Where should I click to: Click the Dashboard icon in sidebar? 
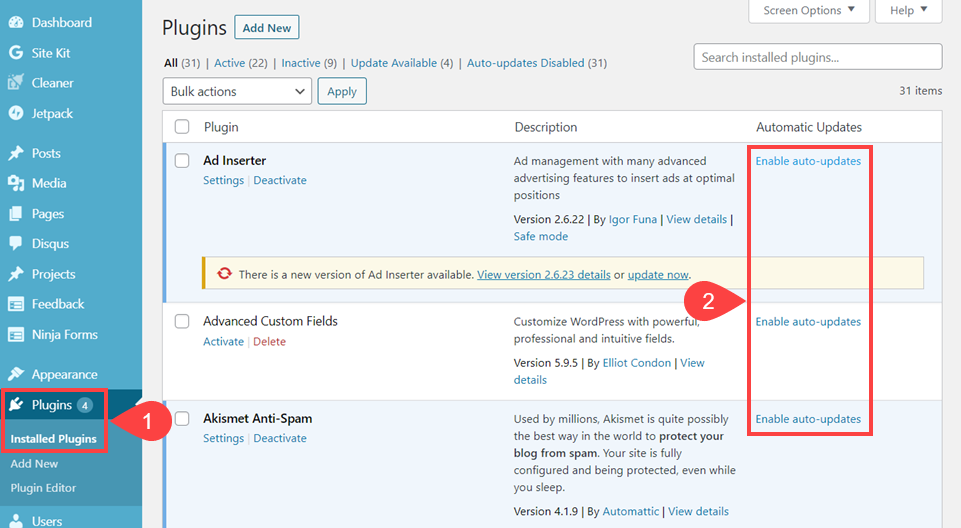tap(16, 22)
